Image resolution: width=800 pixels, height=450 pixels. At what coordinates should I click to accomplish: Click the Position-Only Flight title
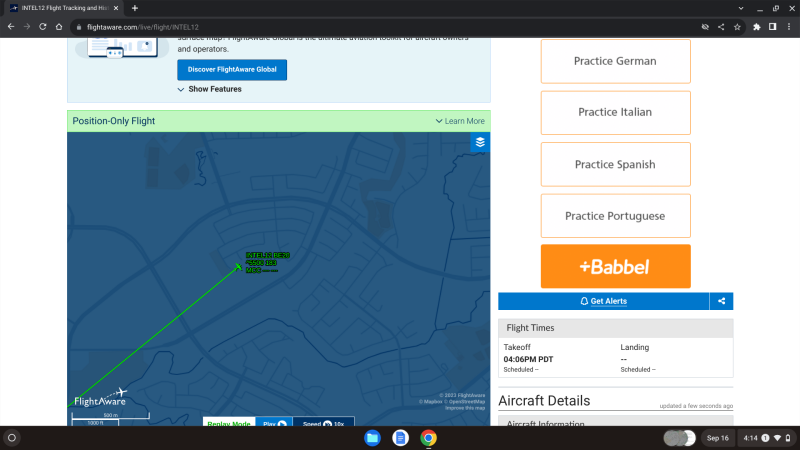tap(114, 121)
